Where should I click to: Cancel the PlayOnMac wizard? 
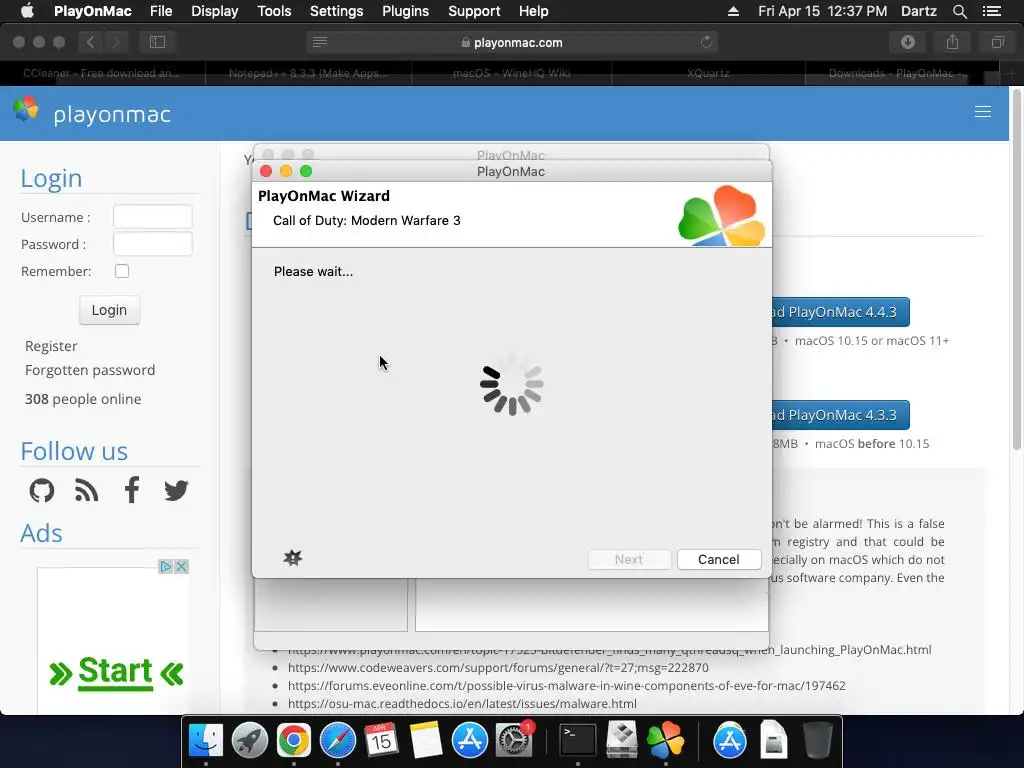click(718, 559)
